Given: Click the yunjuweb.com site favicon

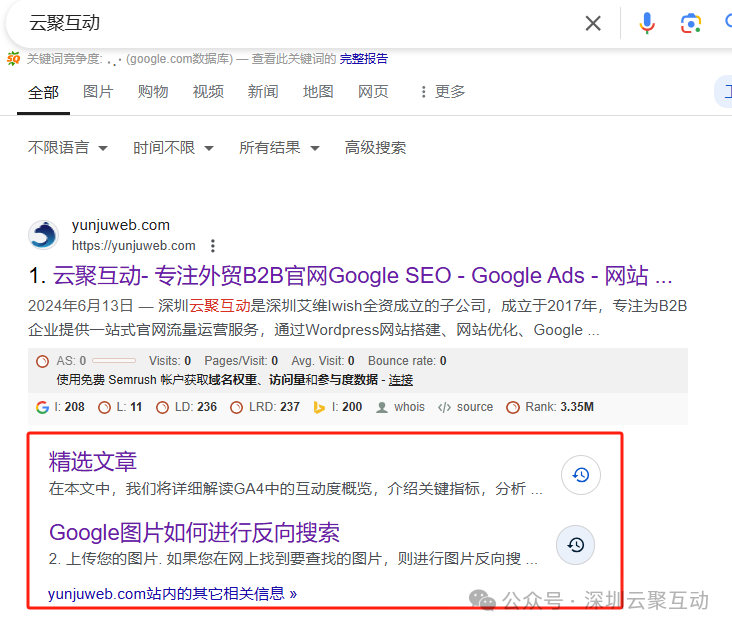Looking at the screenshot, I should pyautogui.click(x=43, y=235).
